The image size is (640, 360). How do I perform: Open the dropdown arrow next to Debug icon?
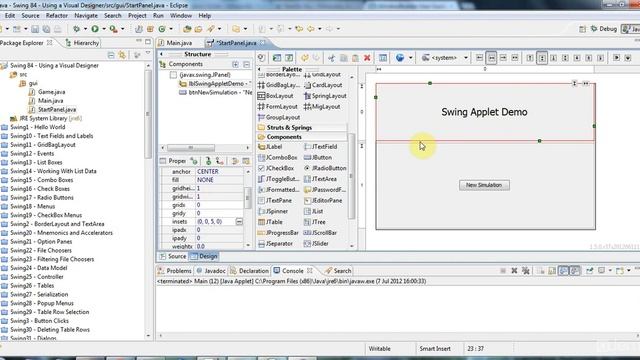pos(85,29)
